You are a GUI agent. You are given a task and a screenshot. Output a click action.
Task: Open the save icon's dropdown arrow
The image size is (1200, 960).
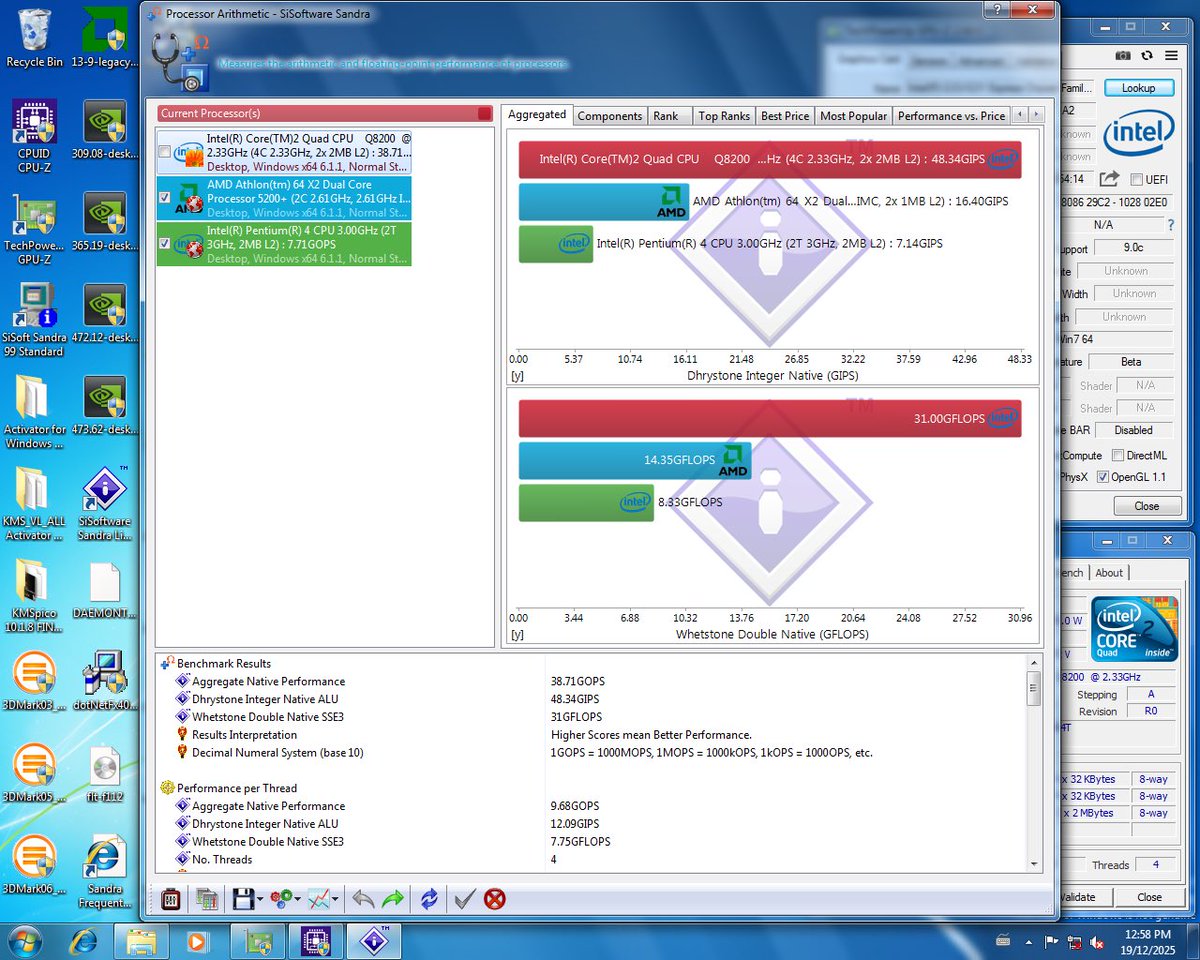260,900
